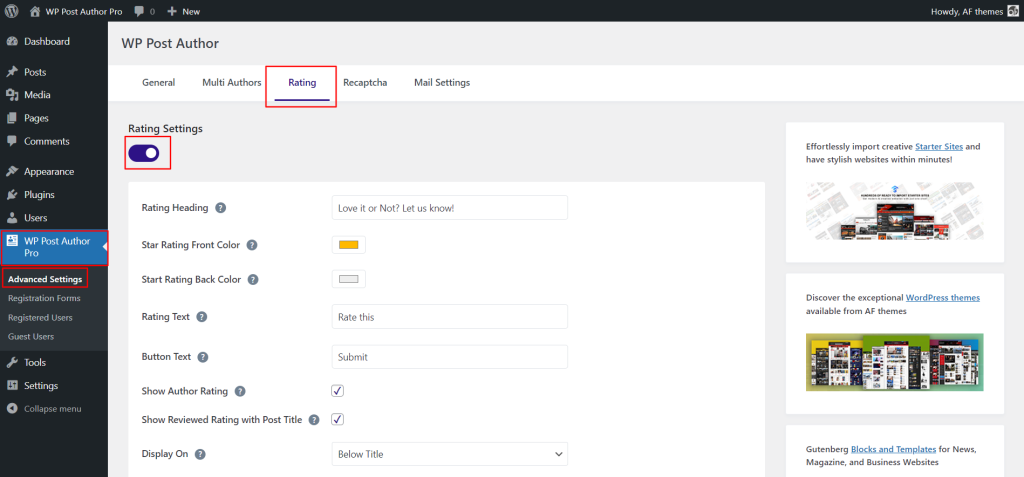This screenshot has height=477, width=1024.
Task: Click help icon next to Show Author Rating
Action: pos(240,391)
